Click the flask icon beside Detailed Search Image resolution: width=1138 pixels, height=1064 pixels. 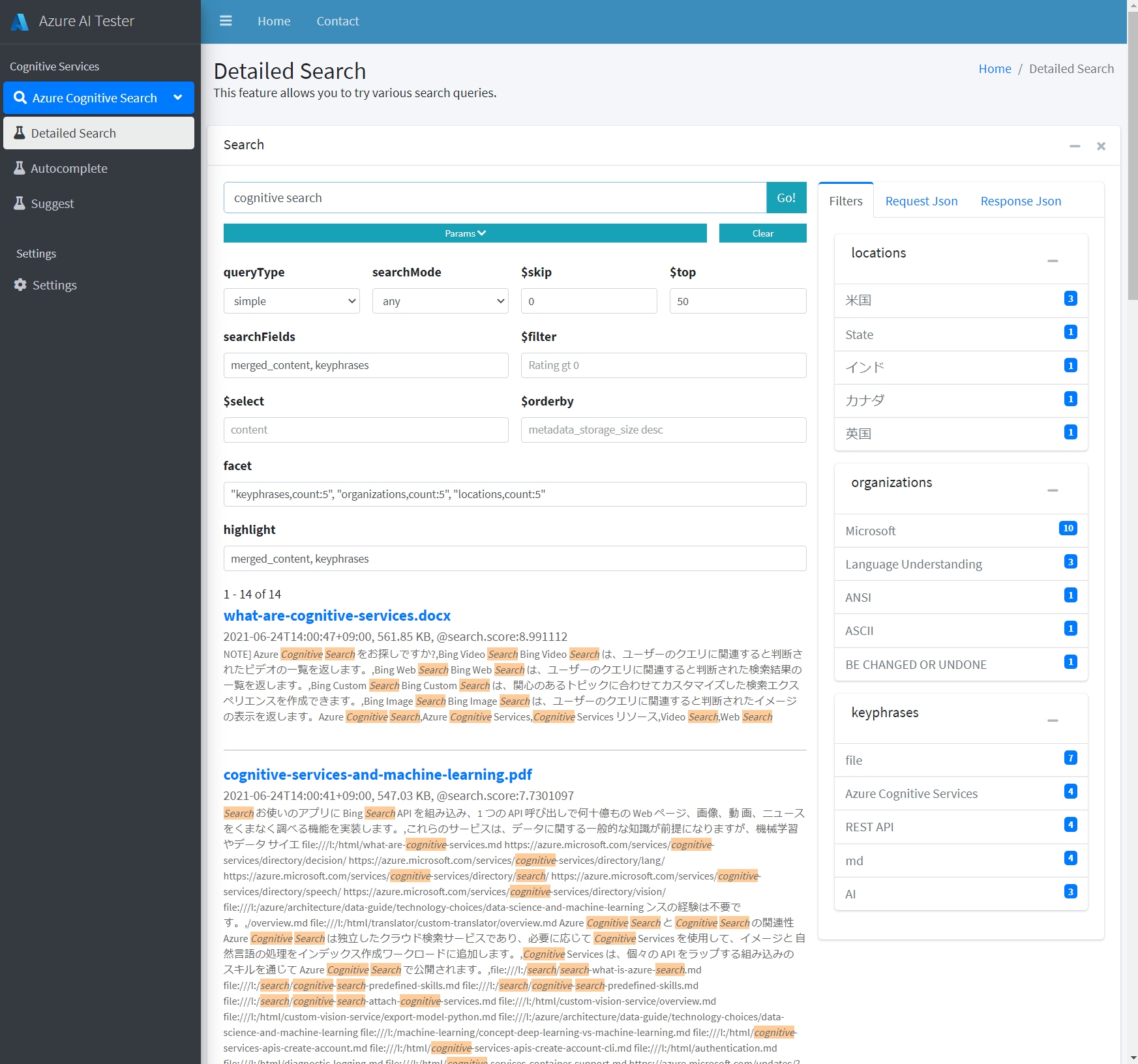[20, 133]
